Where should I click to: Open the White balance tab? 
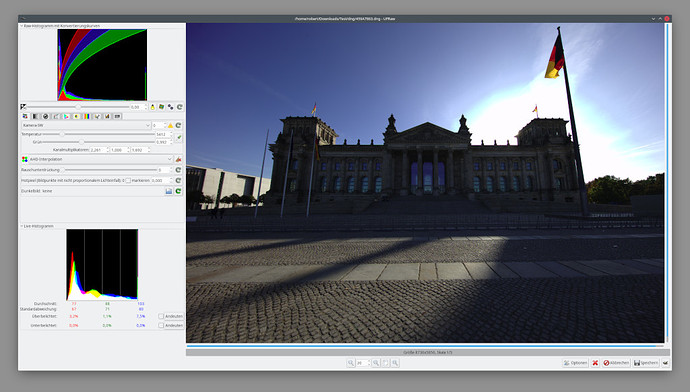tap(25, 116)
